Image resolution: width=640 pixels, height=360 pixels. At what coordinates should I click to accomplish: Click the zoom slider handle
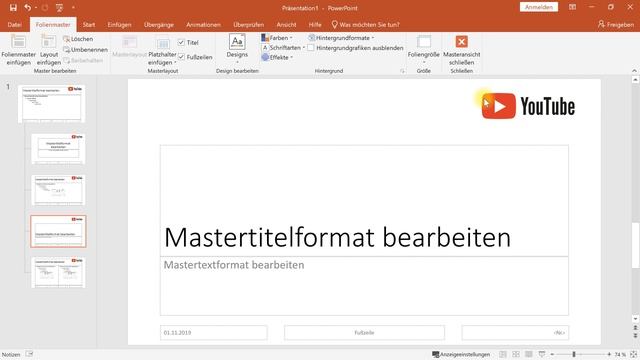click(573, 354)
